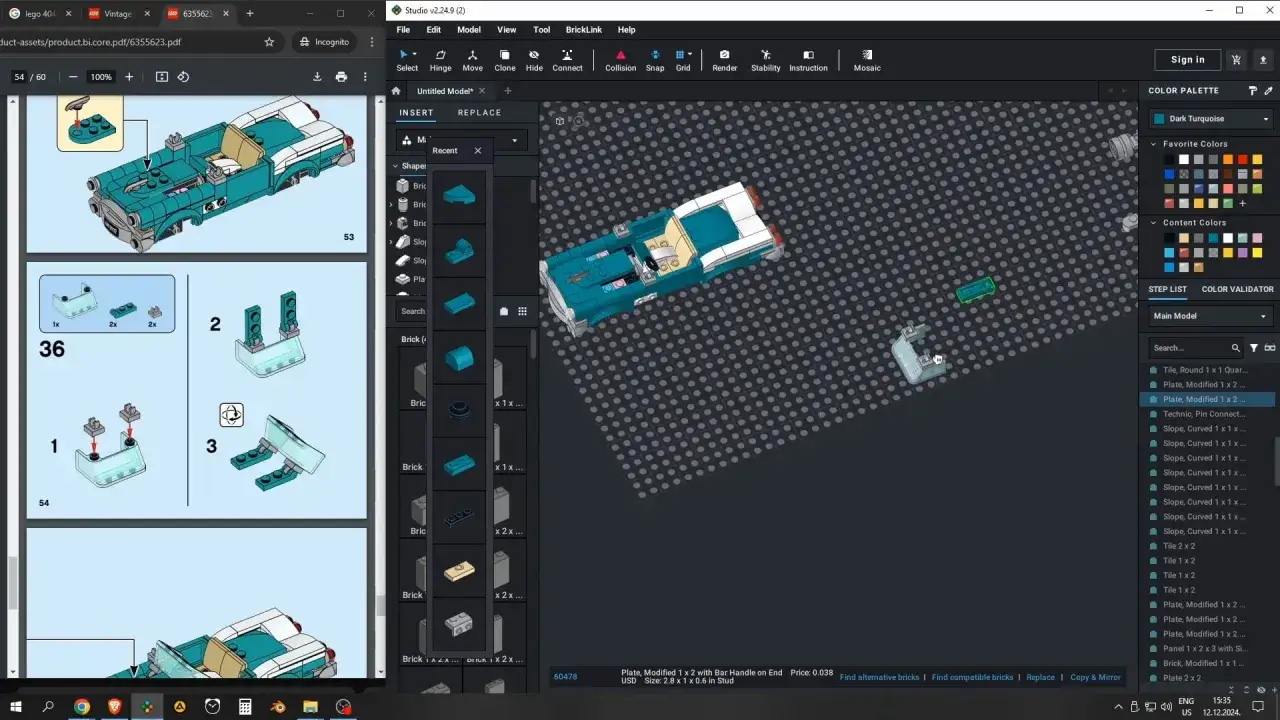
Task: Open the Main Model dropdown
Action: coord(1211,316)
